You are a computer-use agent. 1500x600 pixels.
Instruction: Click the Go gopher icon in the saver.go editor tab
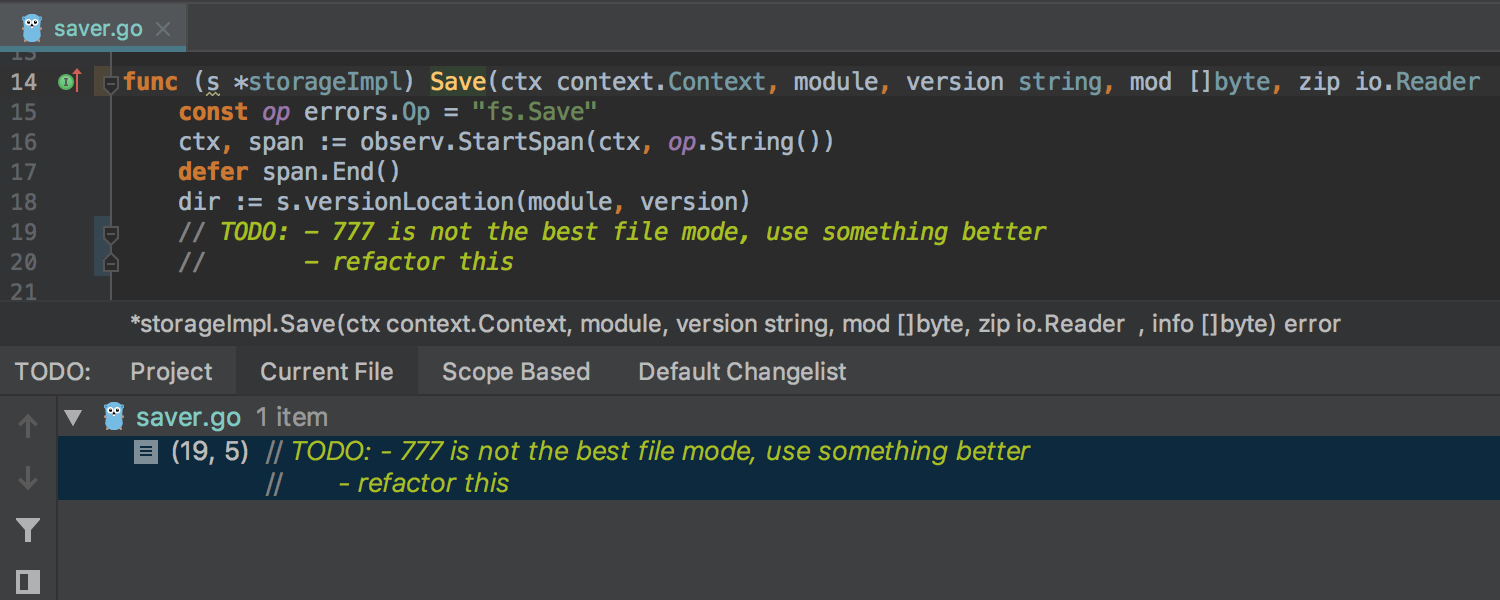(x=32, y=28)
